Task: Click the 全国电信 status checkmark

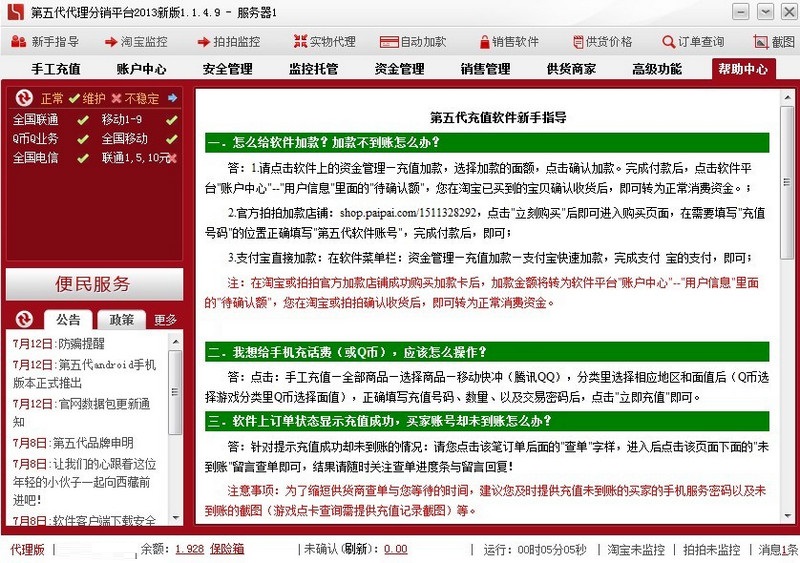Action: (x=82, y=158)
